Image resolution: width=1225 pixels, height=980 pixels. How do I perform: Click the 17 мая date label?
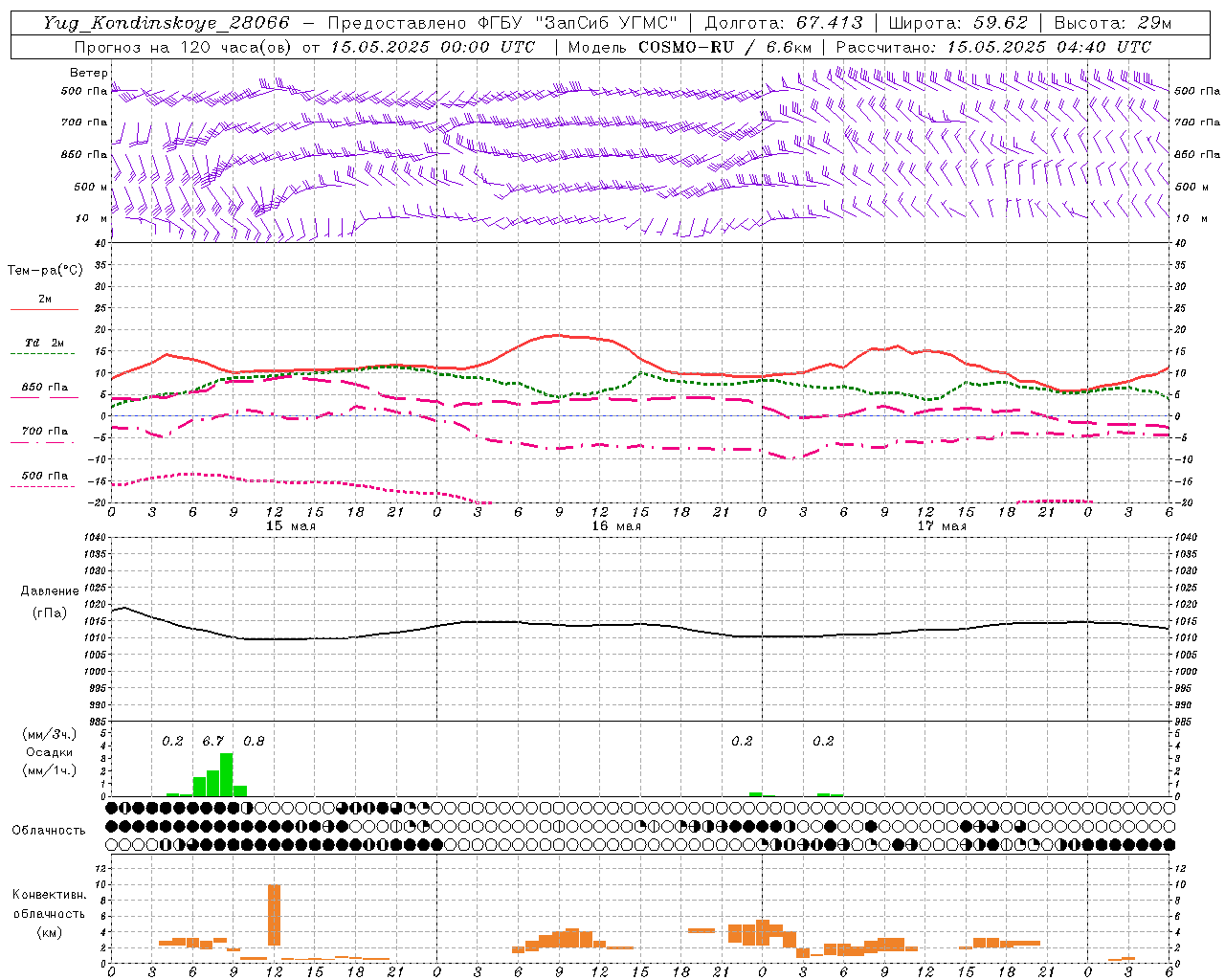pos(941,526)
